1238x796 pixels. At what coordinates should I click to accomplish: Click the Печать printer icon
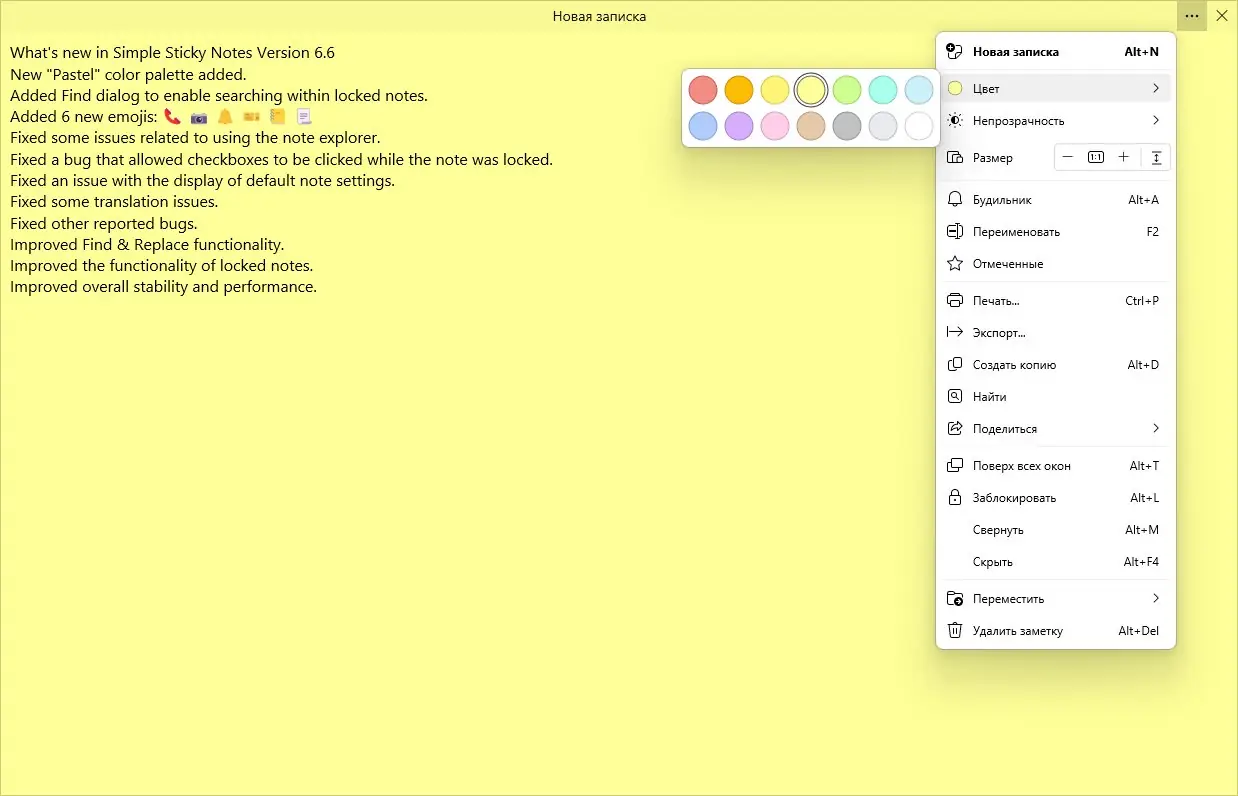click(x=954, y=301)
